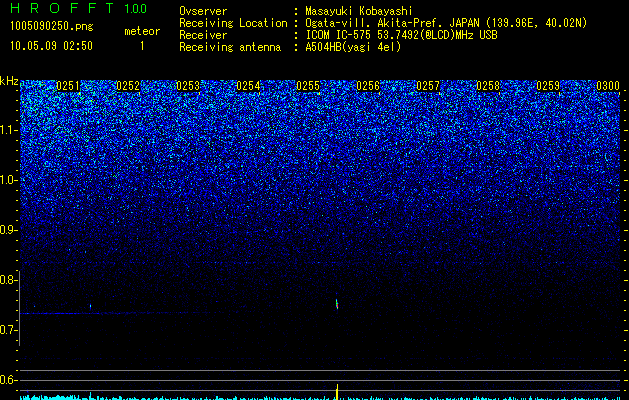The image size is (629, 400).
Task: Click the 0254 time marker
Action: (248, 86)
